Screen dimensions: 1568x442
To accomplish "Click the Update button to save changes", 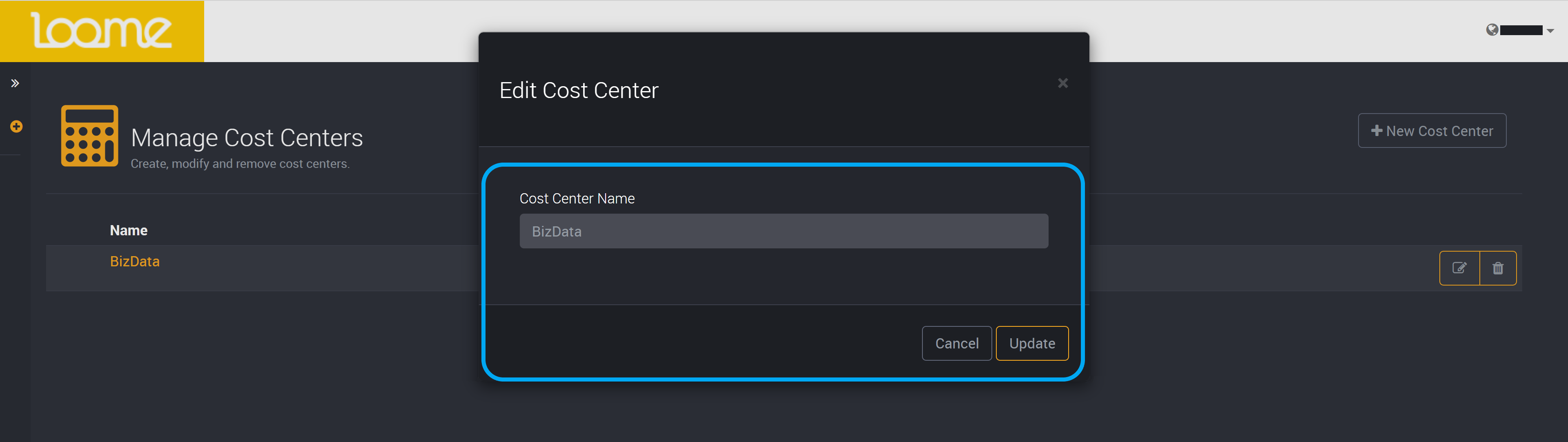I will 1031,343.
